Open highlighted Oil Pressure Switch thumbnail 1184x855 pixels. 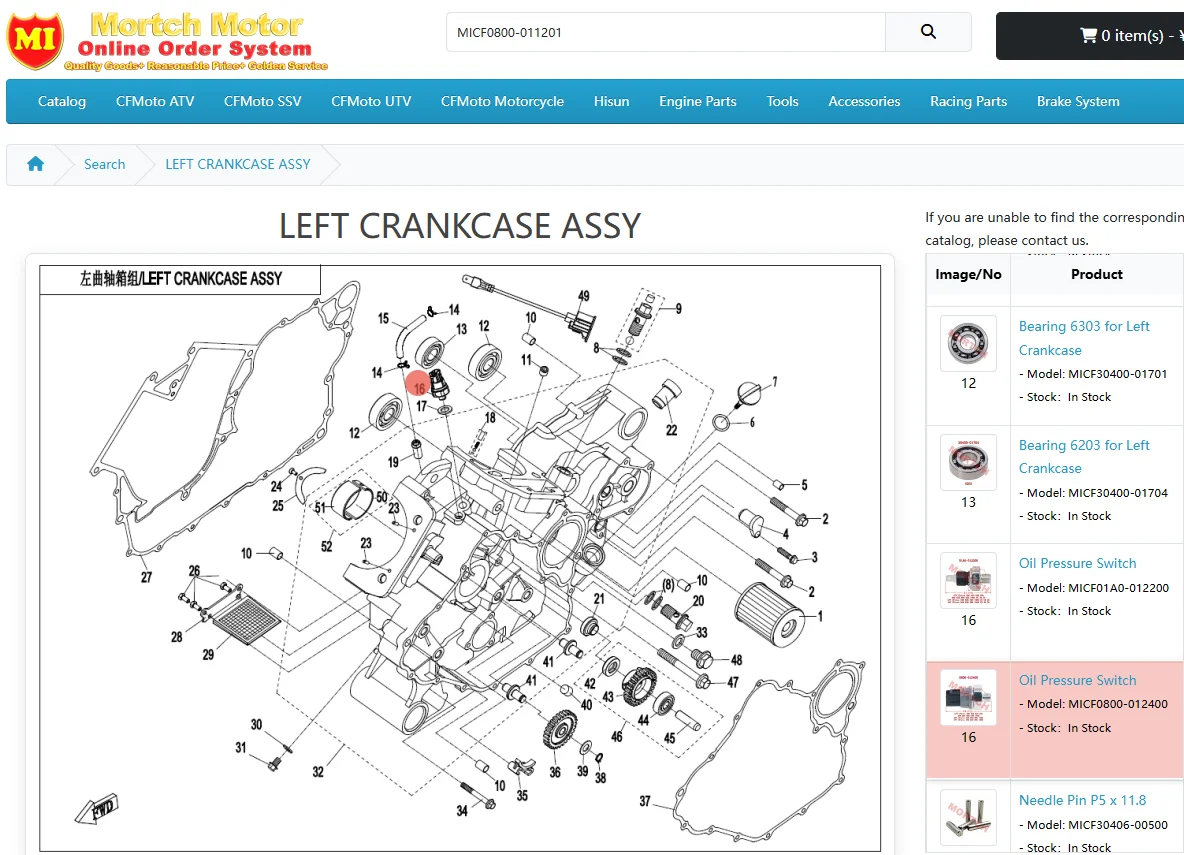click(968, 697)
